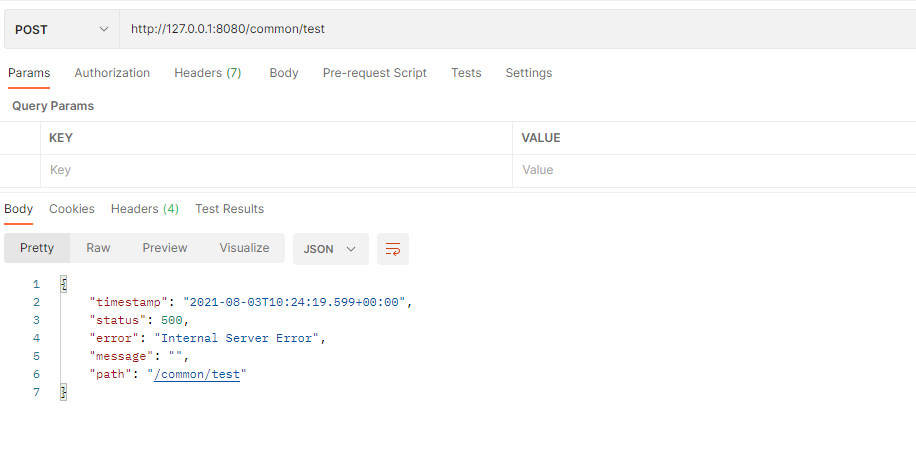Select the Tests tab
Image resolution: width=916 pixels, height=472 pixels.
[466, 73]
